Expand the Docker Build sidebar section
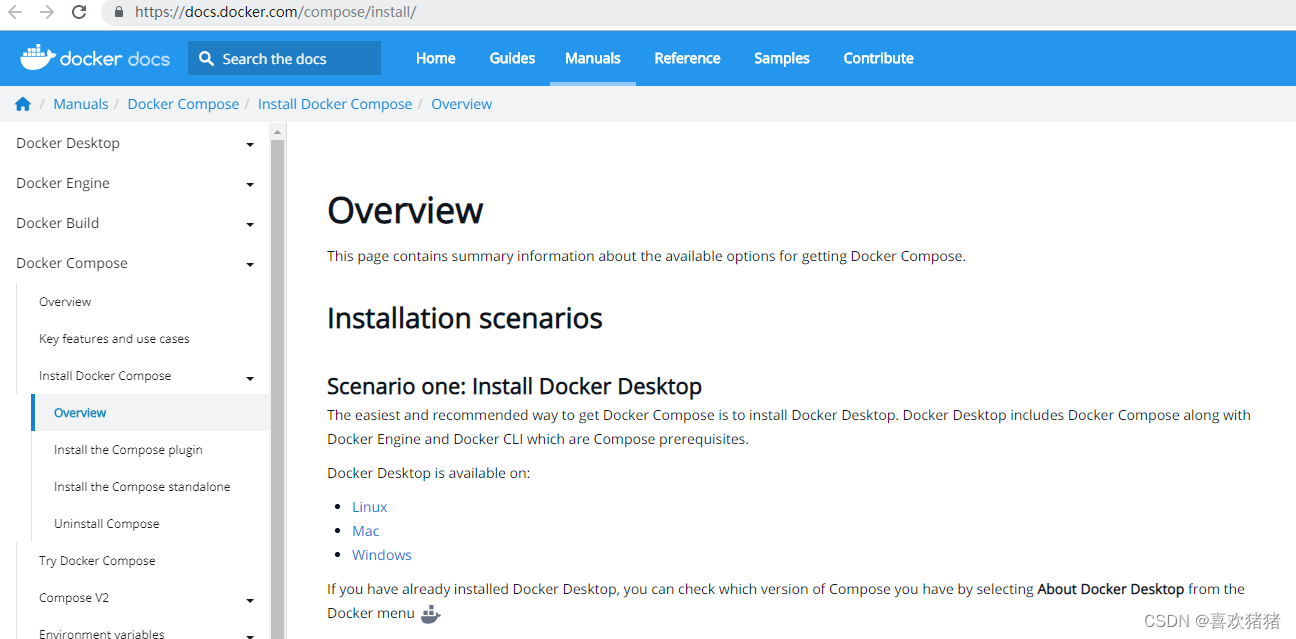This screenshot has width=1296, height=639. pos(250,225)
